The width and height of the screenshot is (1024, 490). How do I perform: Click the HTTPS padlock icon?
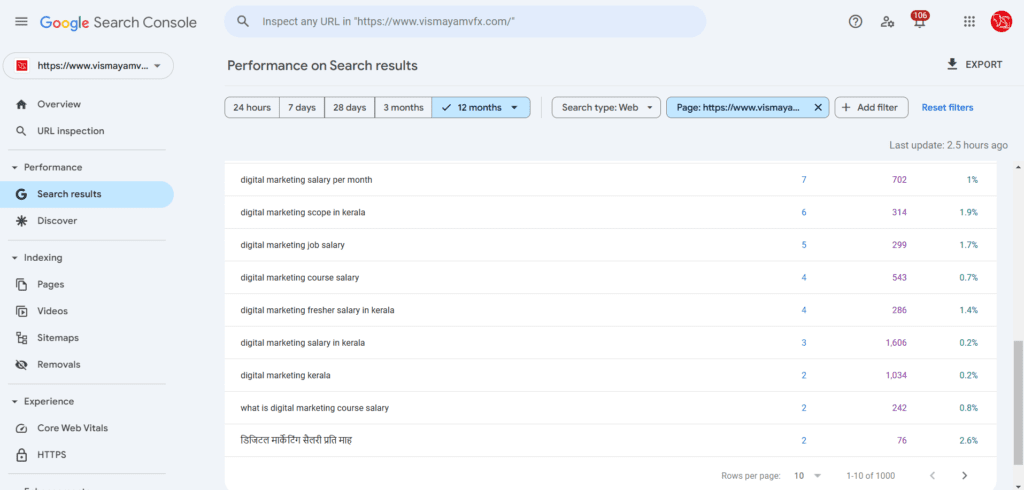pos(22,455)
